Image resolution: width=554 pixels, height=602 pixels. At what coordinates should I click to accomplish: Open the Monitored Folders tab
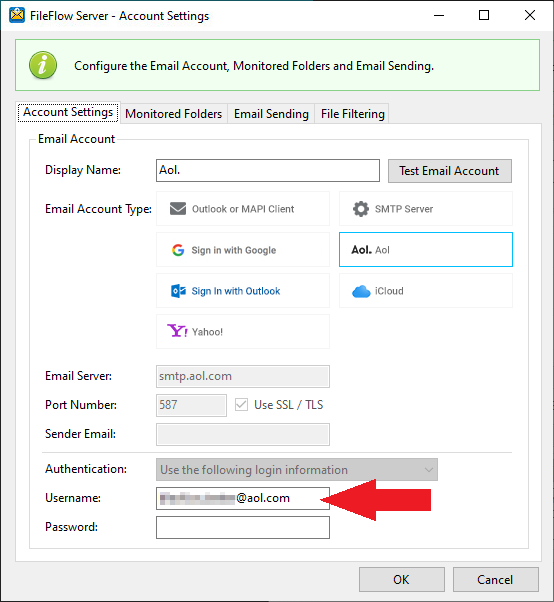[x=174, y=114]
